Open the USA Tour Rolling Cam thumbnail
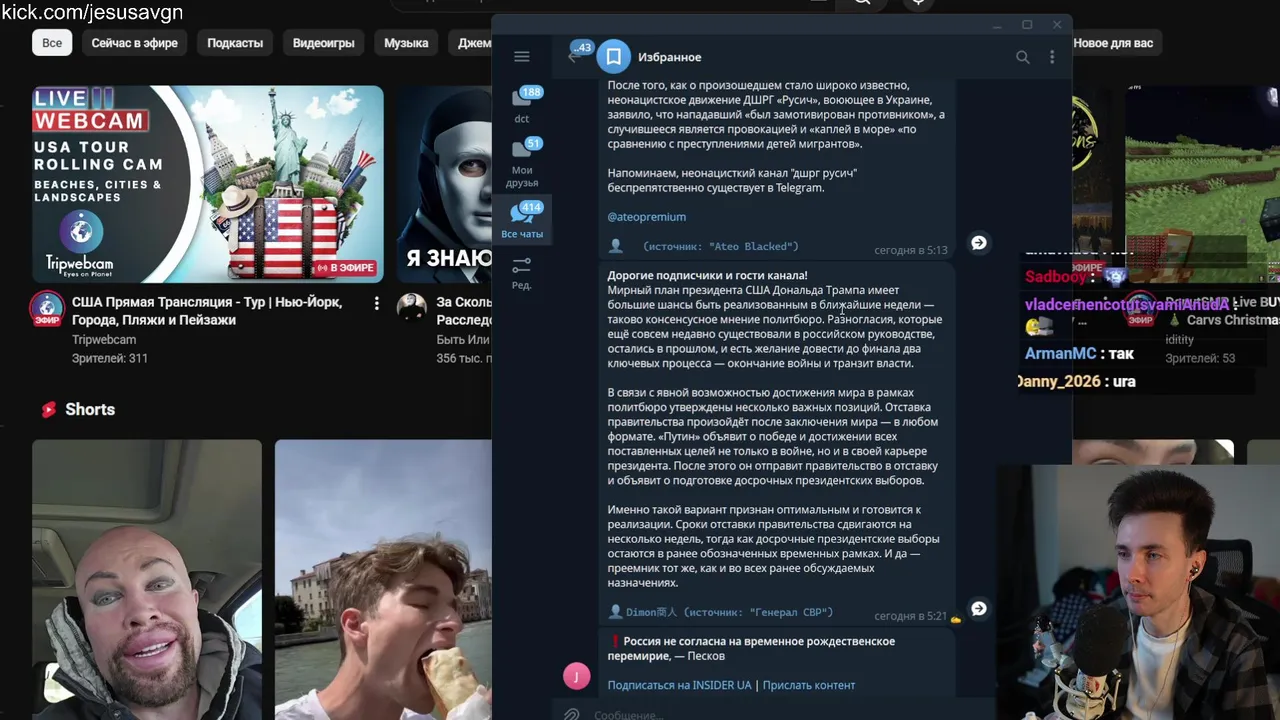This screenshot has width=1280, height=720. coord(207,185)
